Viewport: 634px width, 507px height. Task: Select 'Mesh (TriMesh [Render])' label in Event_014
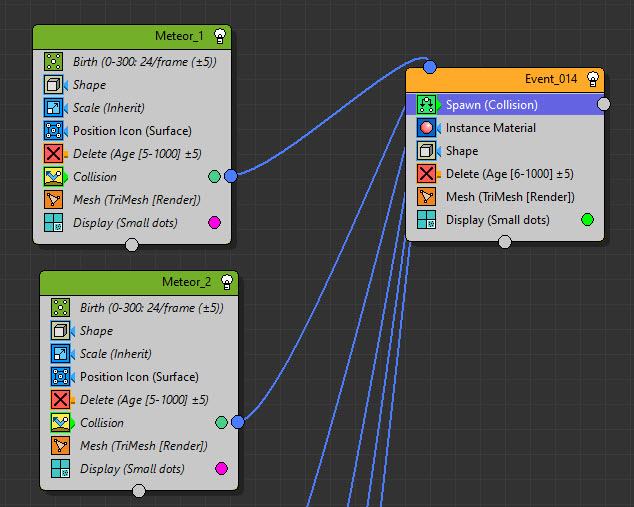click(x=510, y=197)
